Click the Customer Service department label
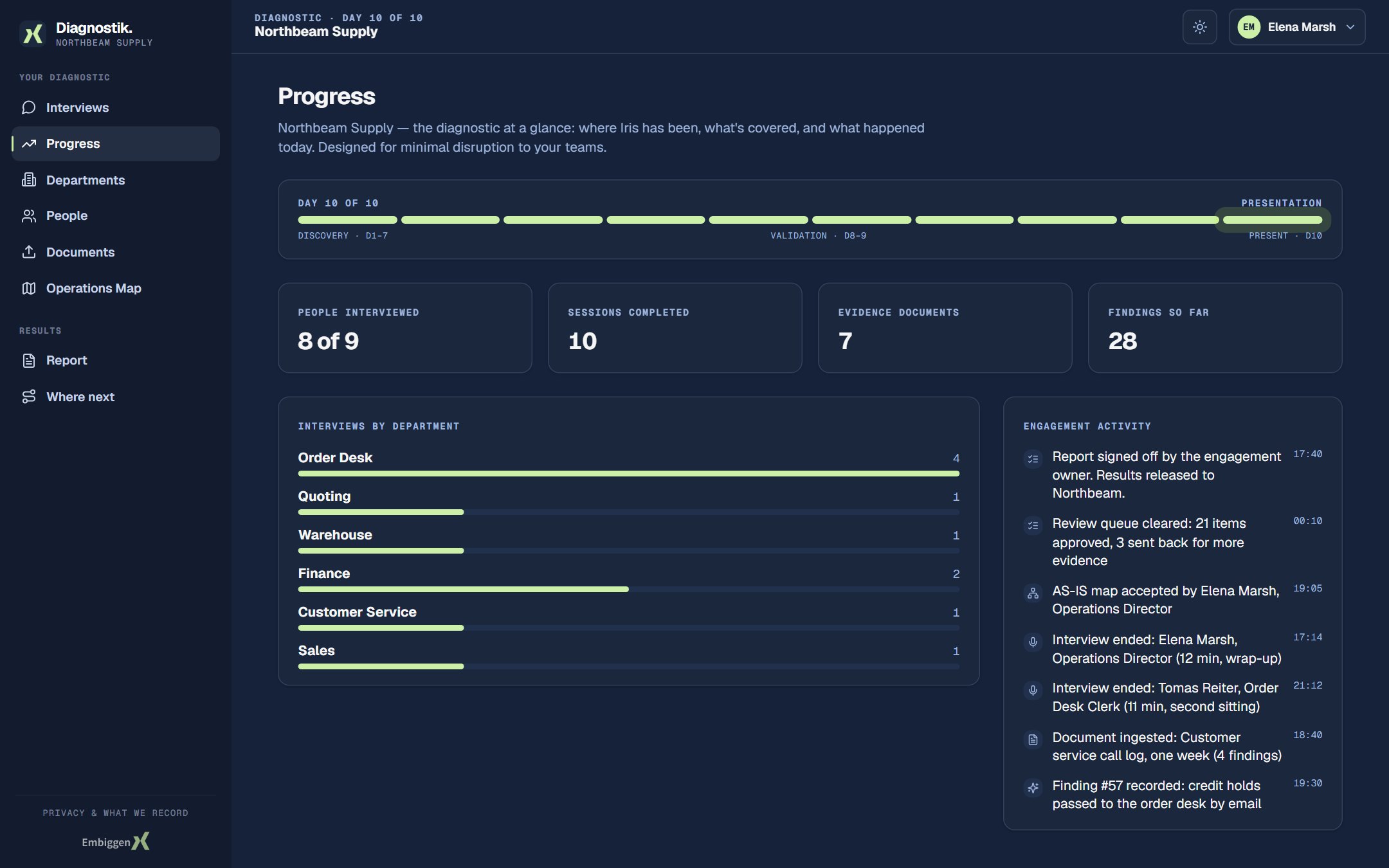This screenshot has height=868, width=1389. (357, 612)
